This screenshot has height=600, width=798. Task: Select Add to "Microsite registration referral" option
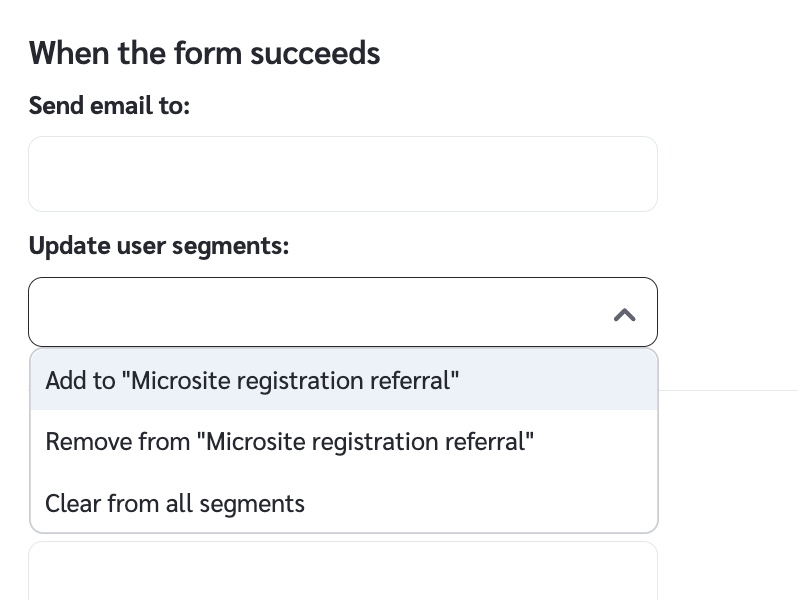click(252, 381)
